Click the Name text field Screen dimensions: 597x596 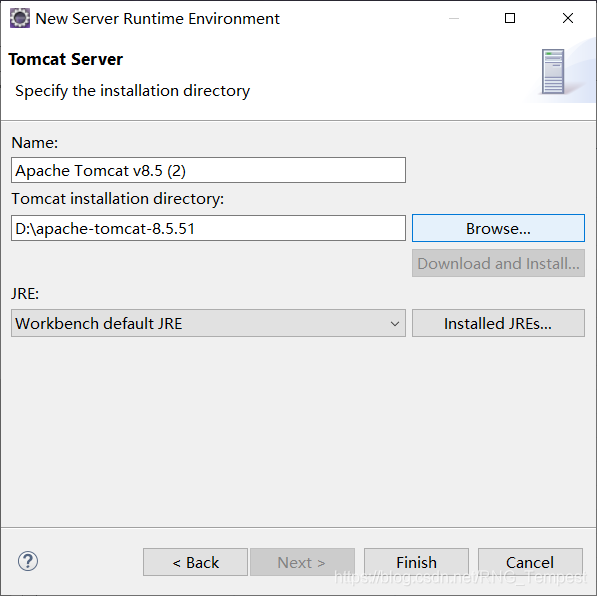point(208,170)
